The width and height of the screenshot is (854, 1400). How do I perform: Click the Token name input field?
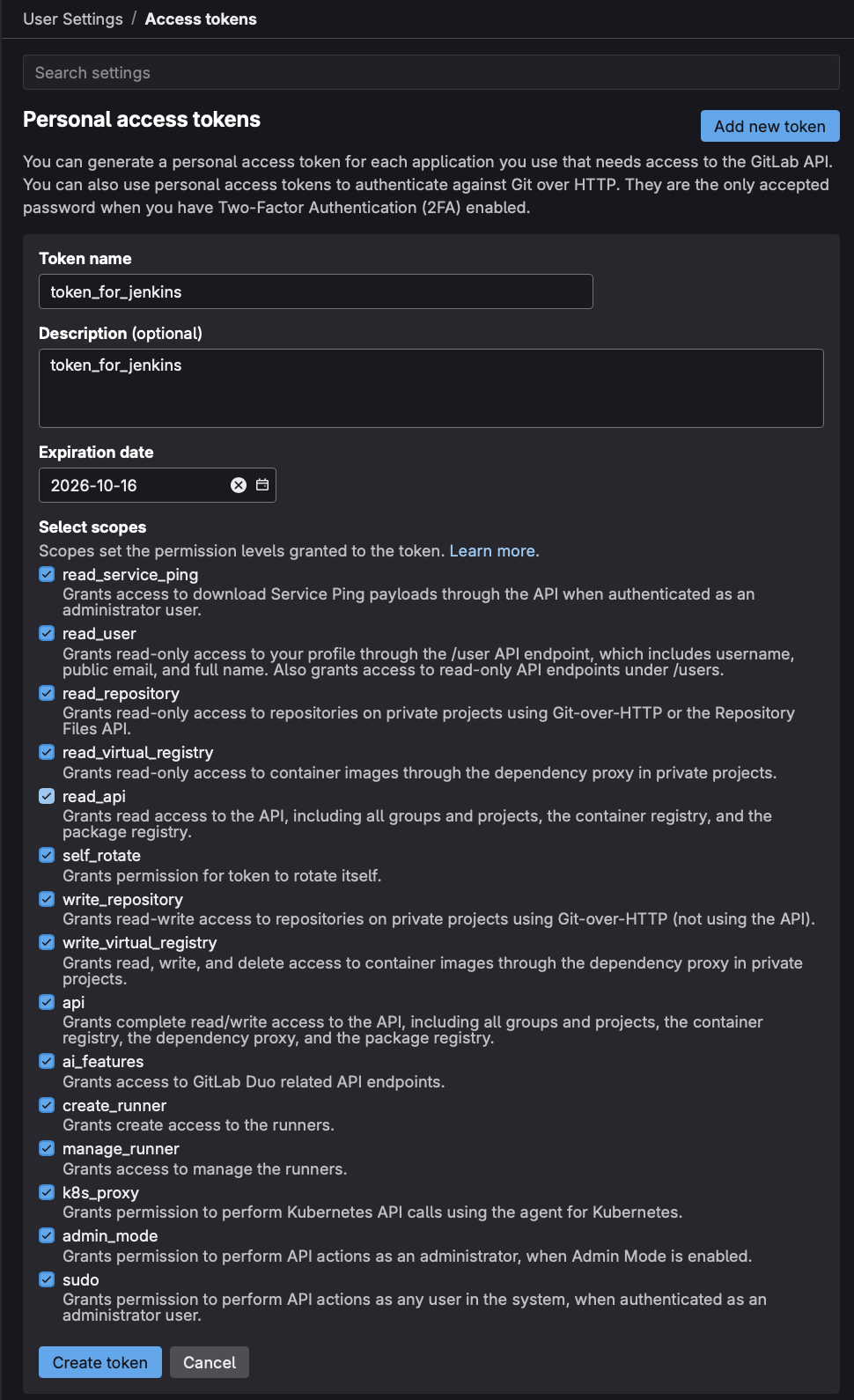[x=315, y=291]
